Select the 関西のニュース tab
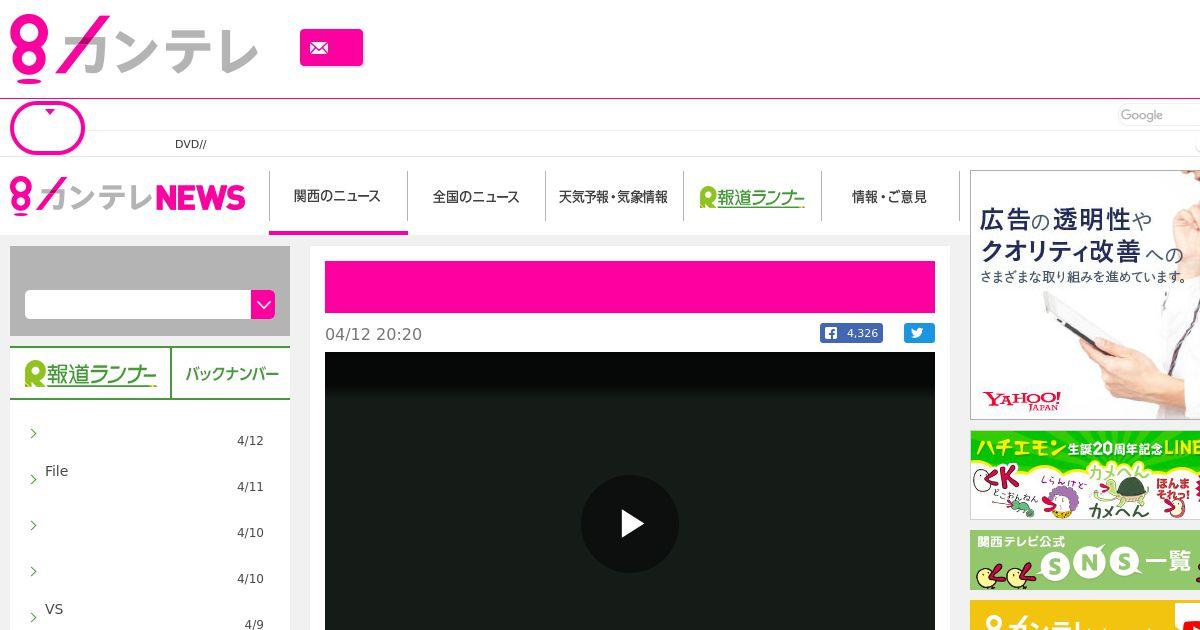Screen dimensions: 1200x630 point(337,197)
